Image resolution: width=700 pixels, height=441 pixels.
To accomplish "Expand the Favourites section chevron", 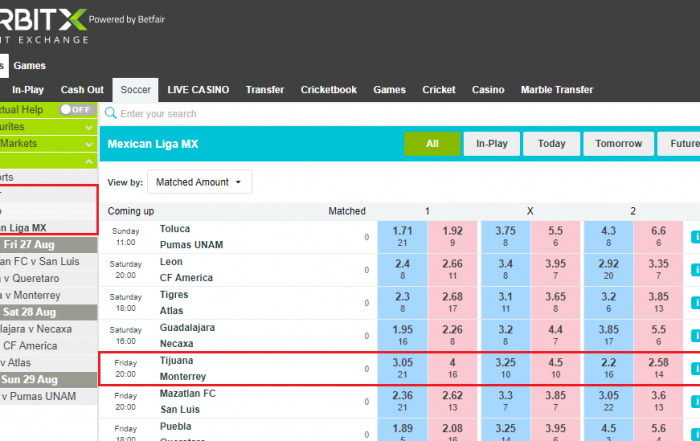I will tap(89, 127).
